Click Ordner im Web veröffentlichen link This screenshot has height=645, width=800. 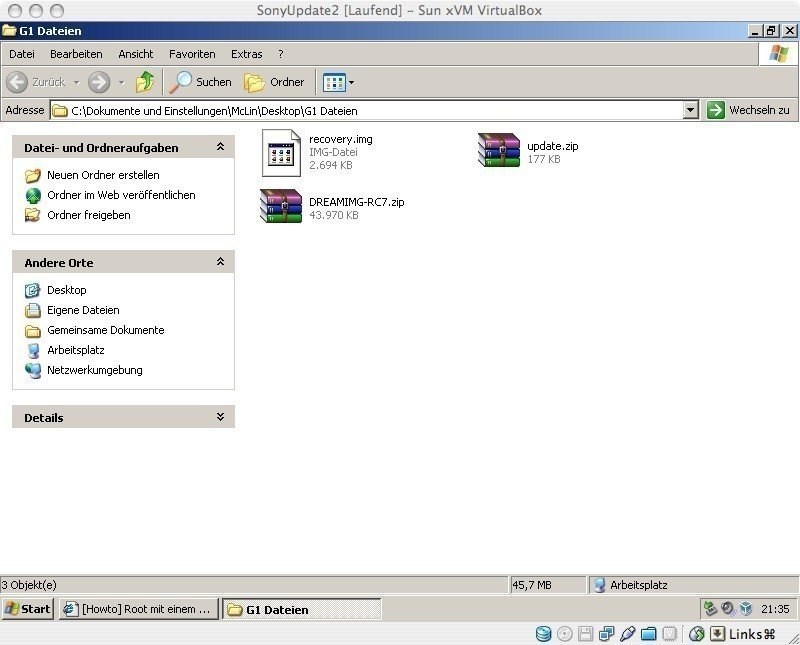[x=121, y=195]
